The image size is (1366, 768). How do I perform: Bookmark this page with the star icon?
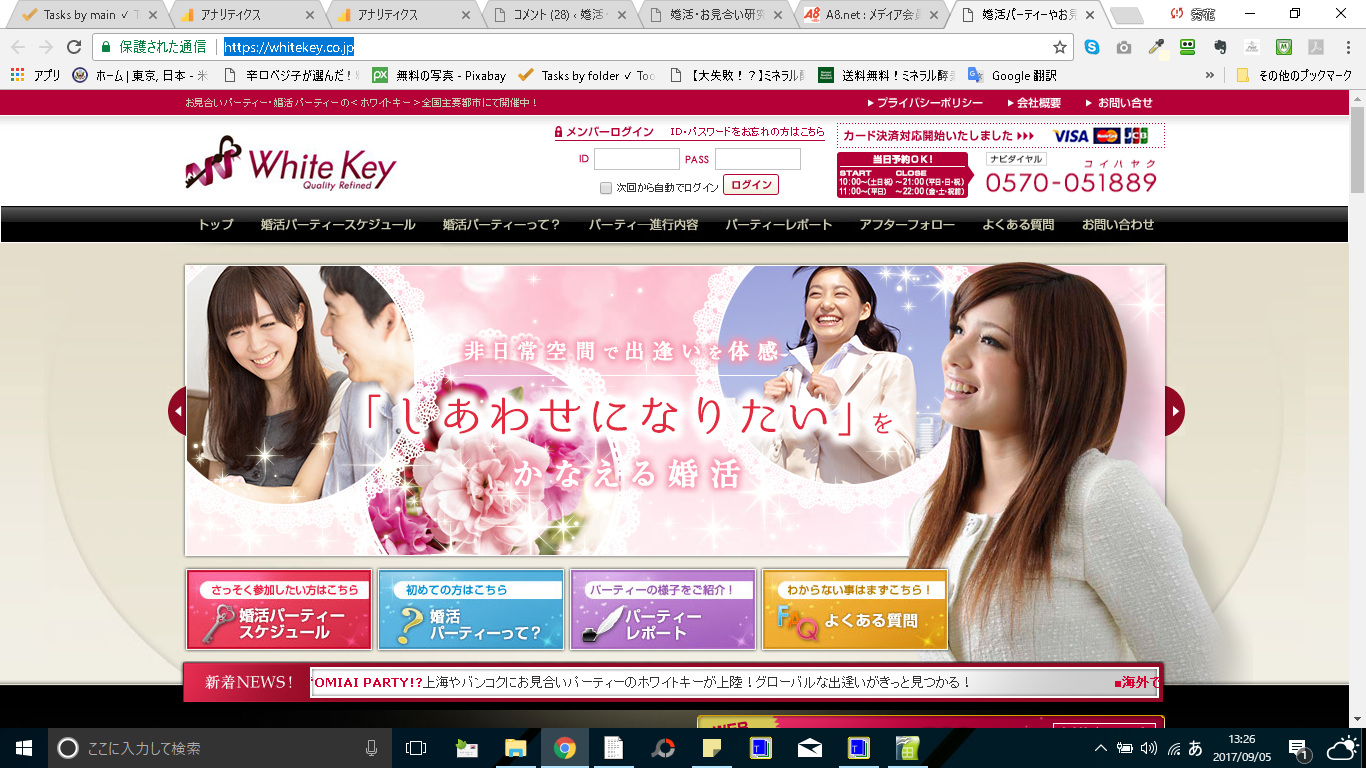pyautogui.click(x=1059, y=47)
